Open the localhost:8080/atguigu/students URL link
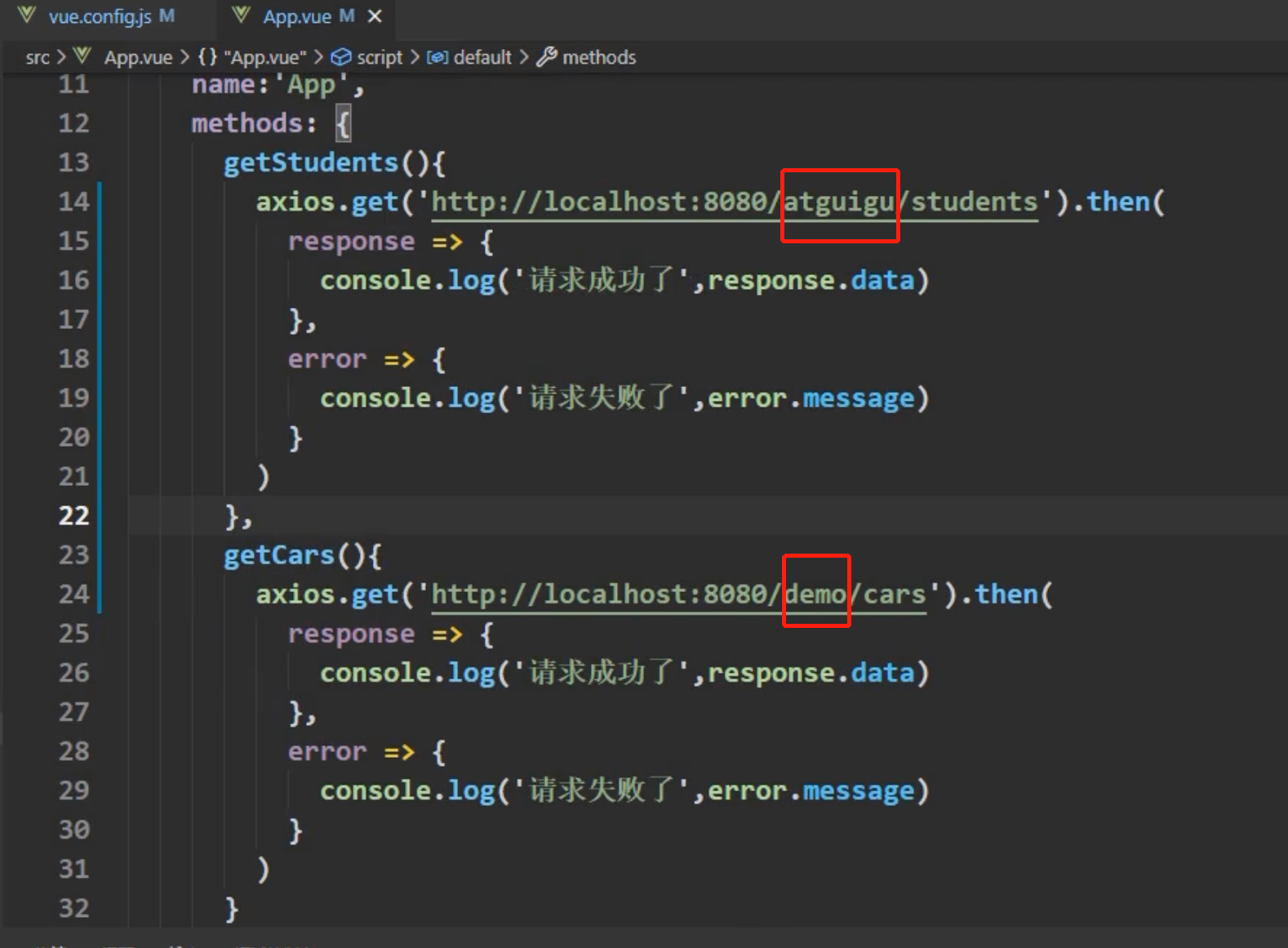This screenshot has width=1288, height=948. coord(735,203)
